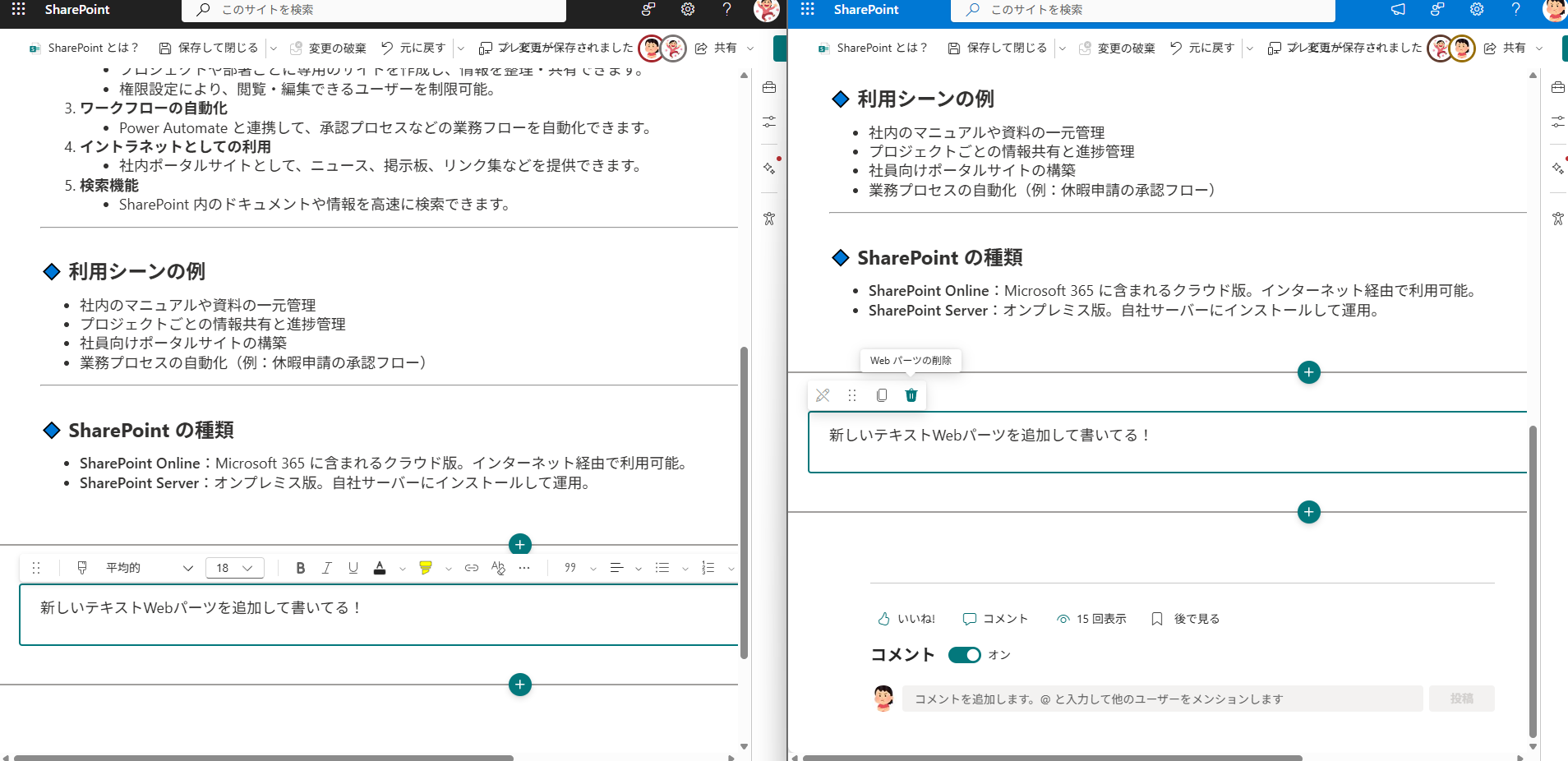Open the app launcher in the left window
This screenshot has height=761, width=1568.
click(x=18, y=9)
